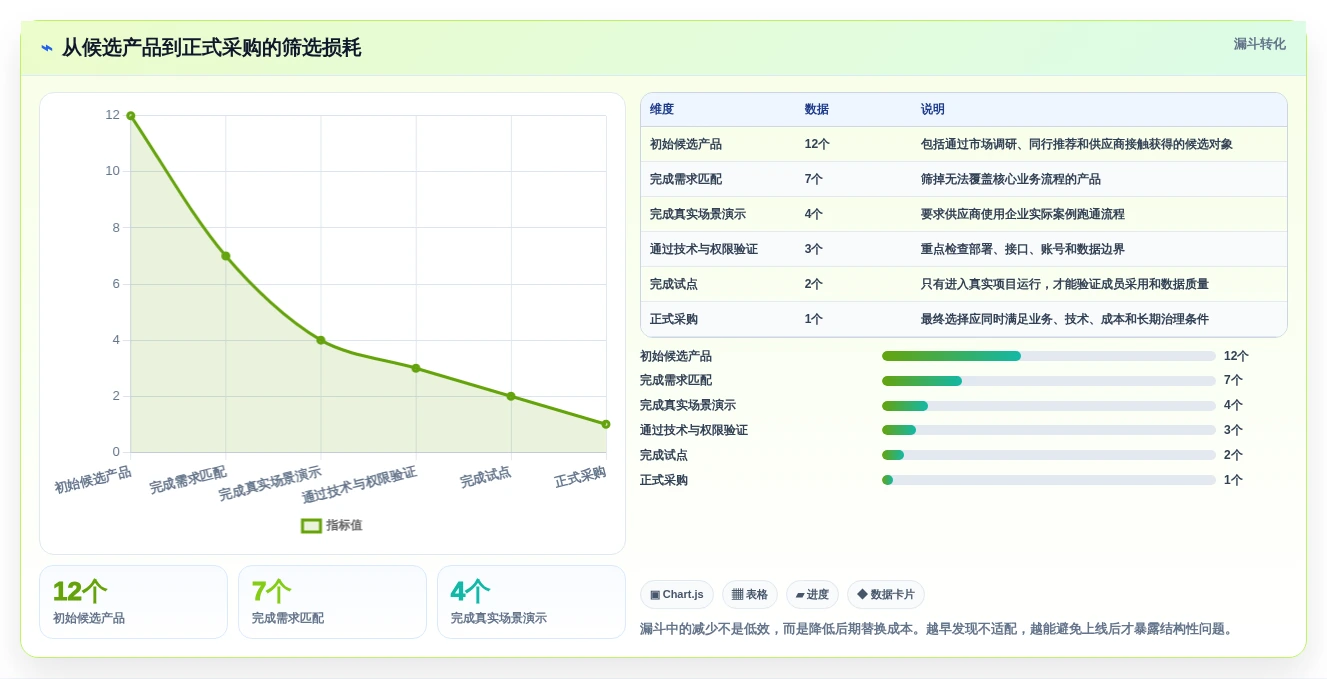The height and width of the screenshot is (679, 1327).
Task: Click the chart data point for 完成真实场景演示
Action: (321, 340)
